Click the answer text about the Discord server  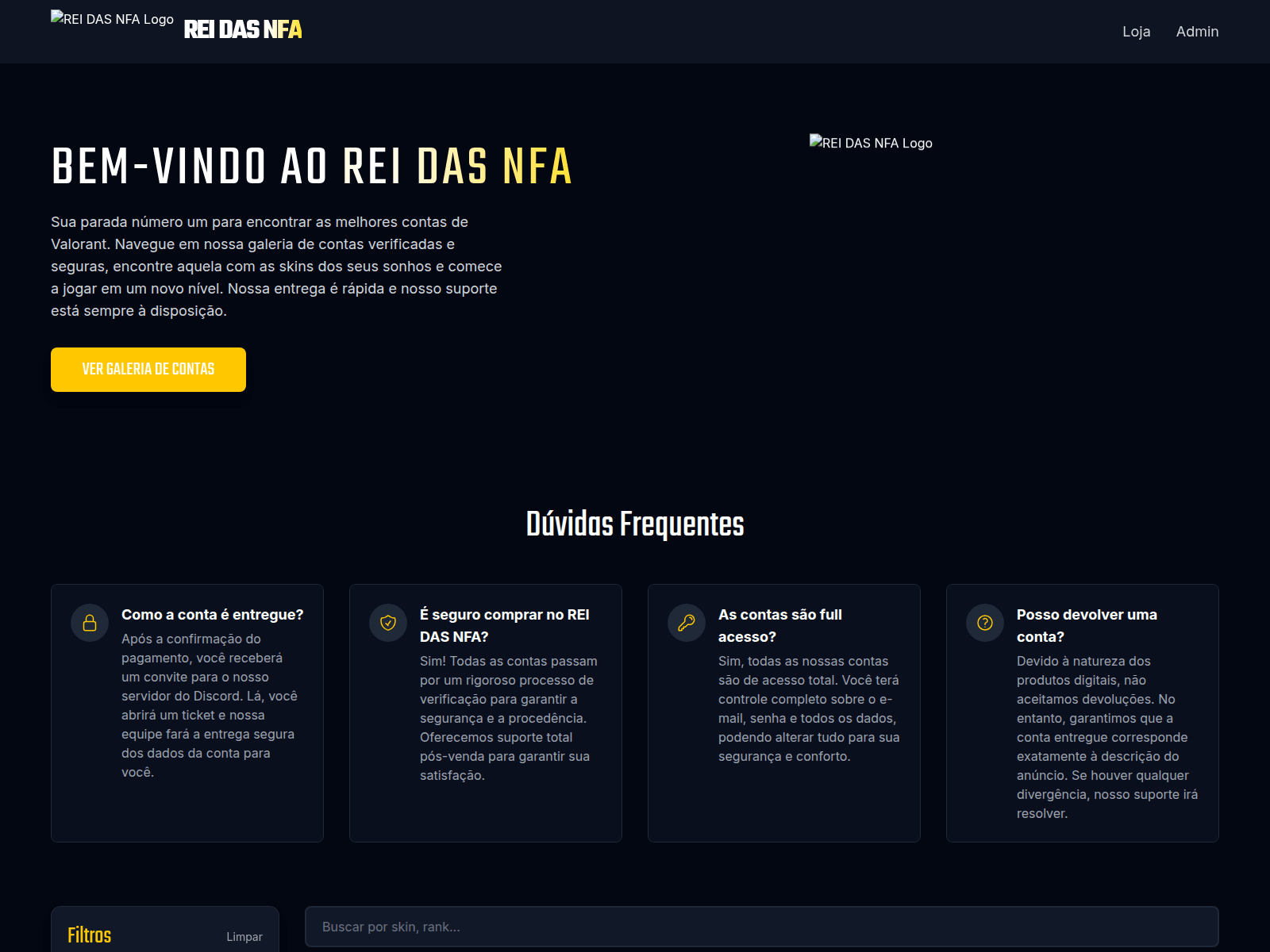(x=210, y=705)
